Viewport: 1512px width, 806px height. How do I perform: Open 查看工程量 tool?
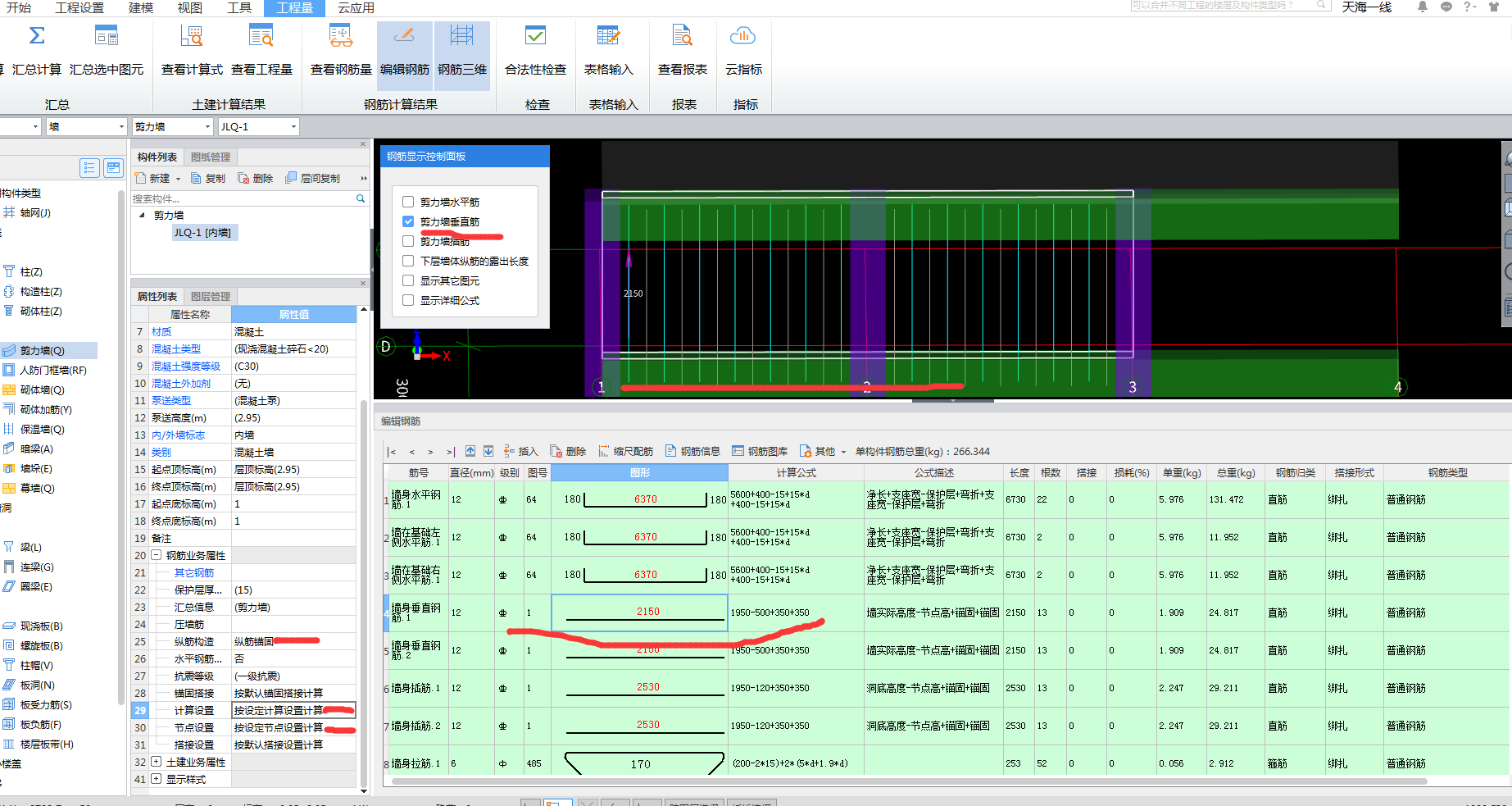261,51
